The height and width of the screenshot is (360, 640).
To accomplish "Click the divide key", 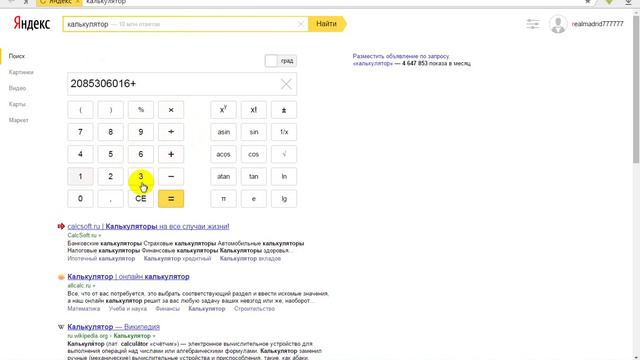I will 171,132.
